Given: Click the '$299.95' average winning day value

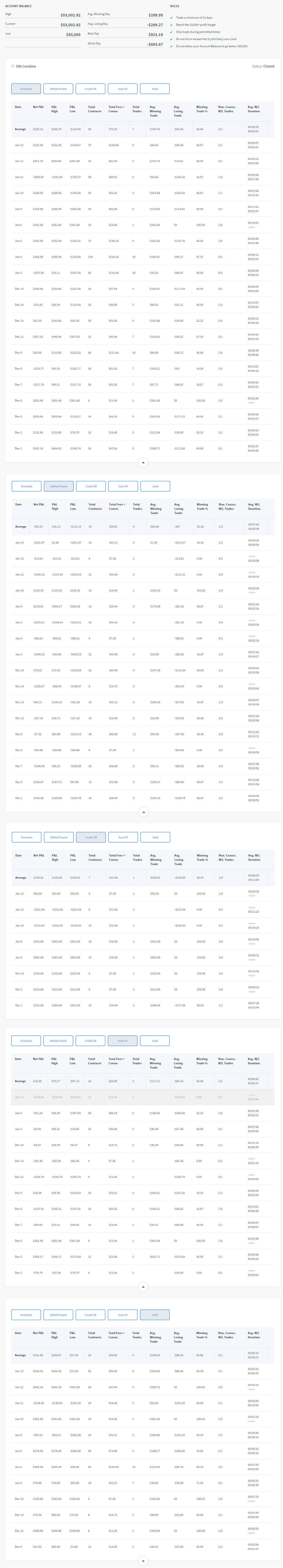Looking at the screenshot, I should point(156,15).
